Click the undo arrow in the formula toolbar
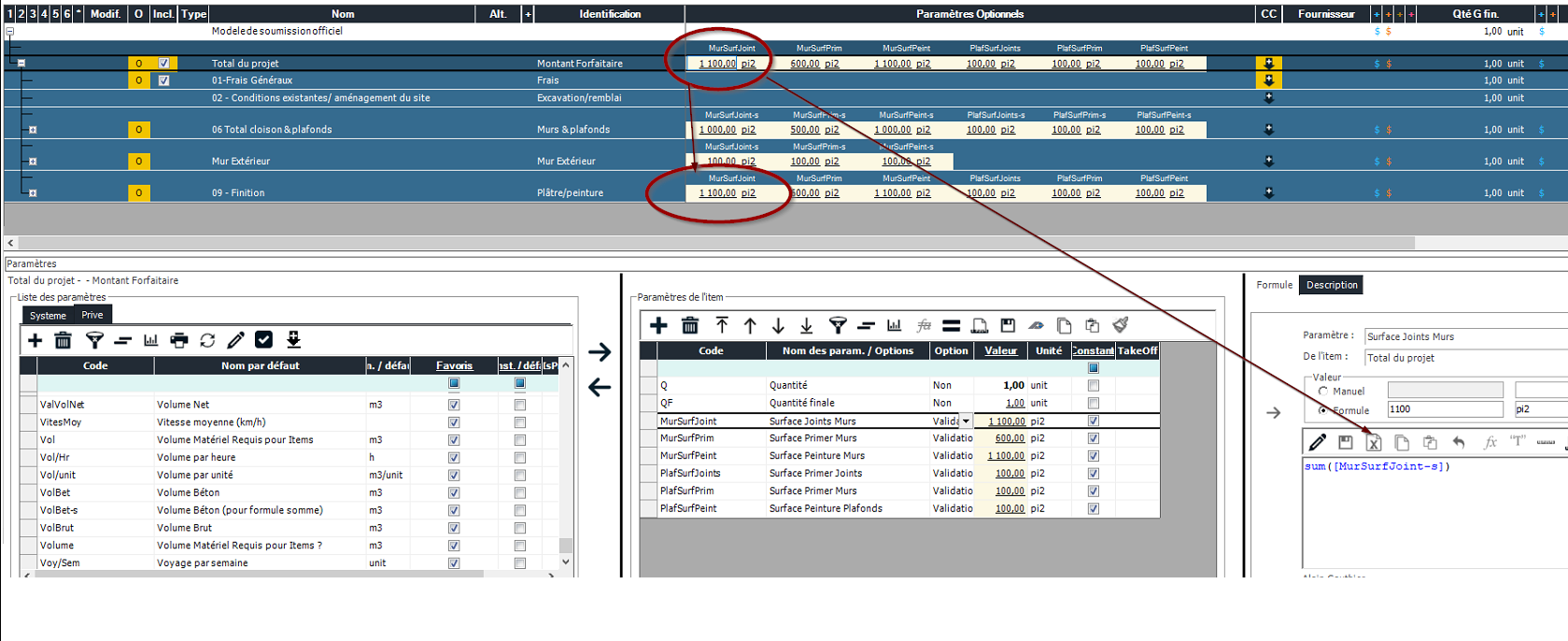The height and width of the screenshot is (641, 1568). click(1458, 443)
